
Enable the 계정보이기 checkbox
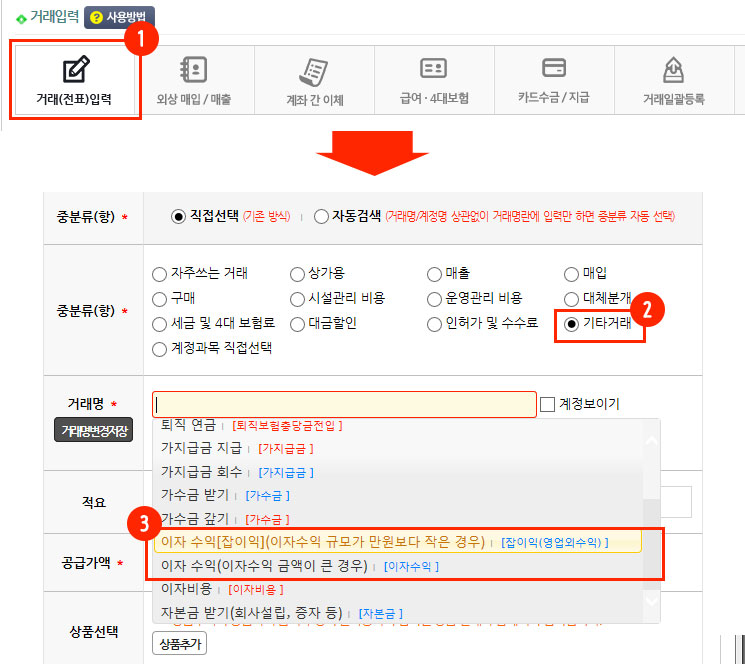(547, 404)
